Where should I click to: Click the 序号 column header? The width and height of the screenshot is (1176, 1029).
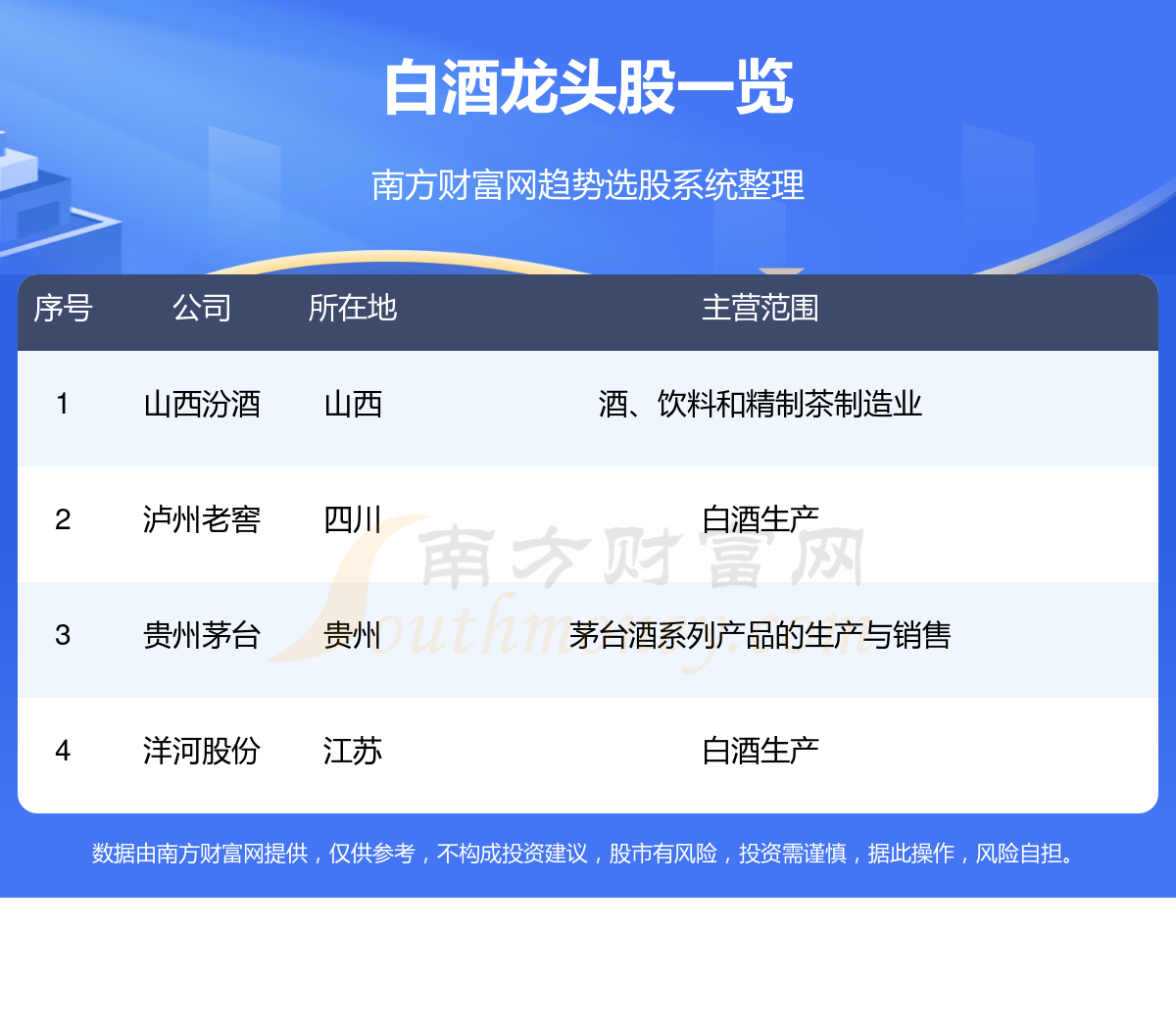click(x=63, y=308)
